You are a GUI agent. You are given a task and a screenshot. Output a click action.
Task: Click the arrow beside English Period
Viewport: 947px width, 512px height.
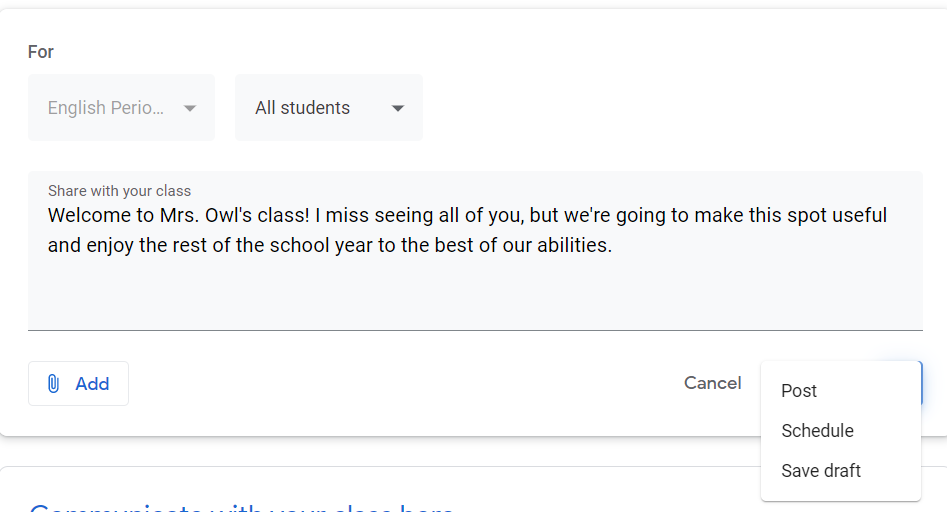click(190, 108)
